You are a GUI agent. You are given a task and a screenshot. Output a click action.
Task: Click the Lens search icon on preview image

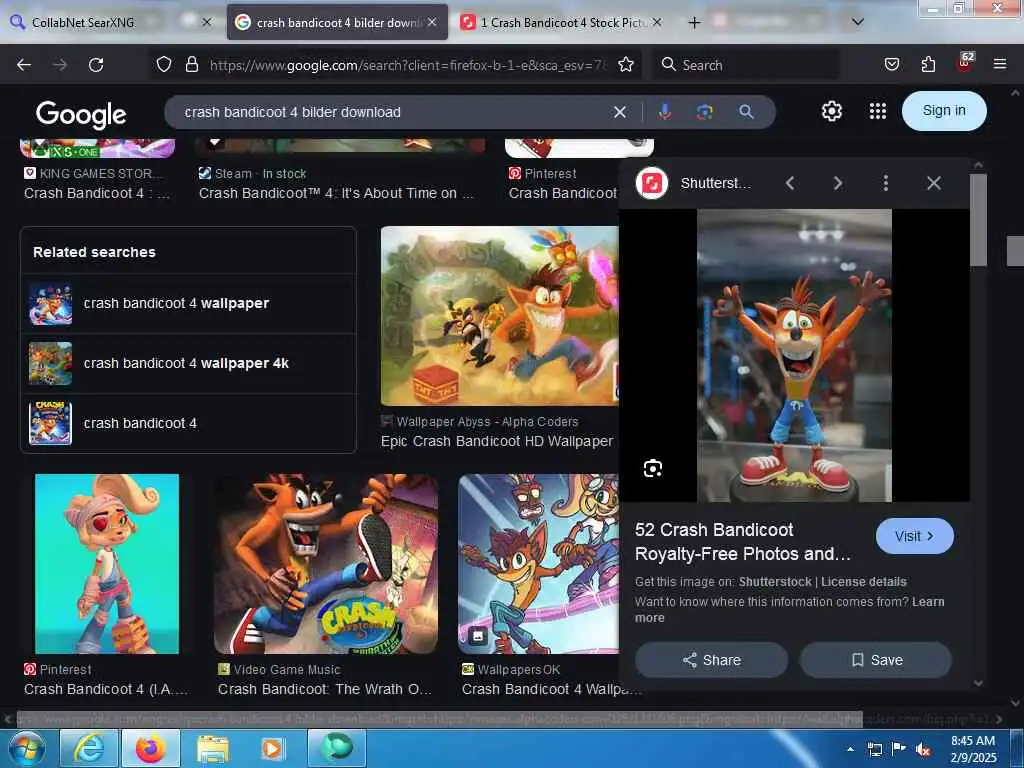pyautogui.click(x=652, y=468)
